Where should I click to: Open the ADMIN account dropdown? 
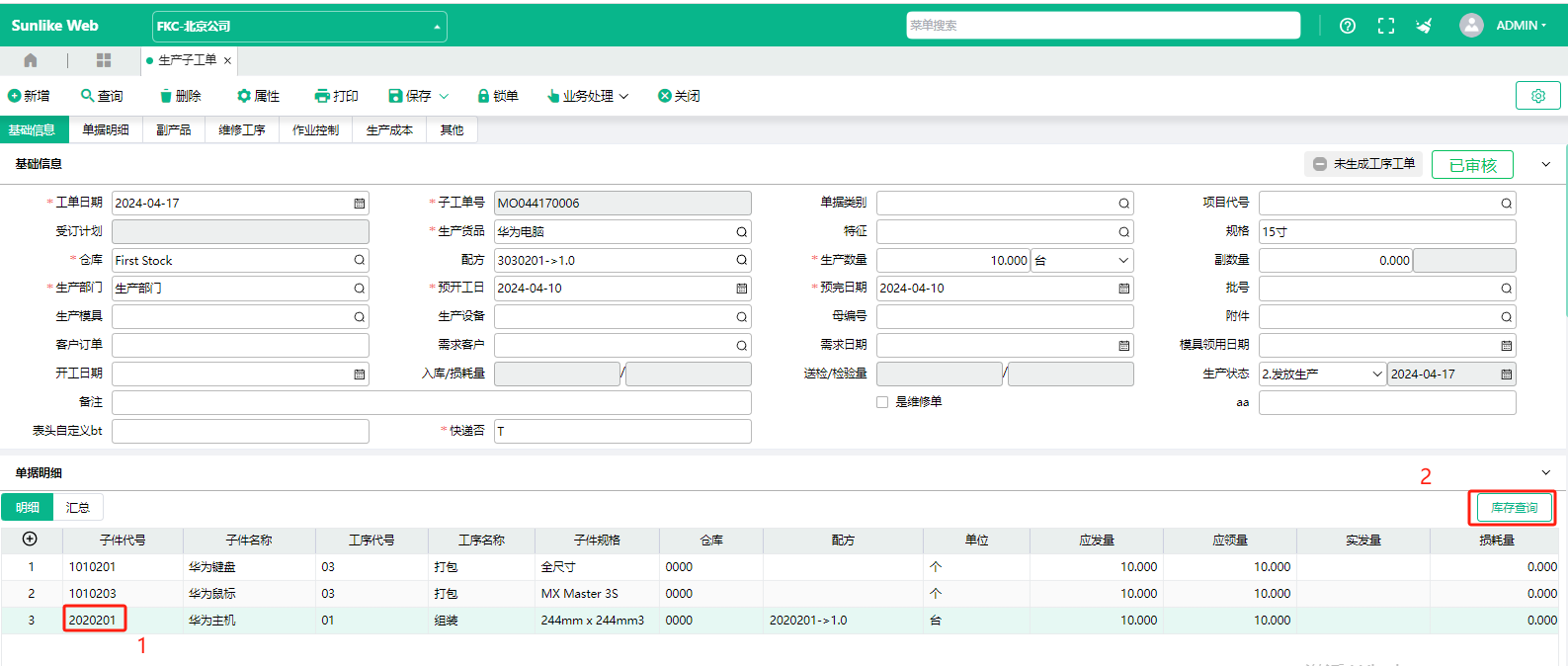(1521, 26)
